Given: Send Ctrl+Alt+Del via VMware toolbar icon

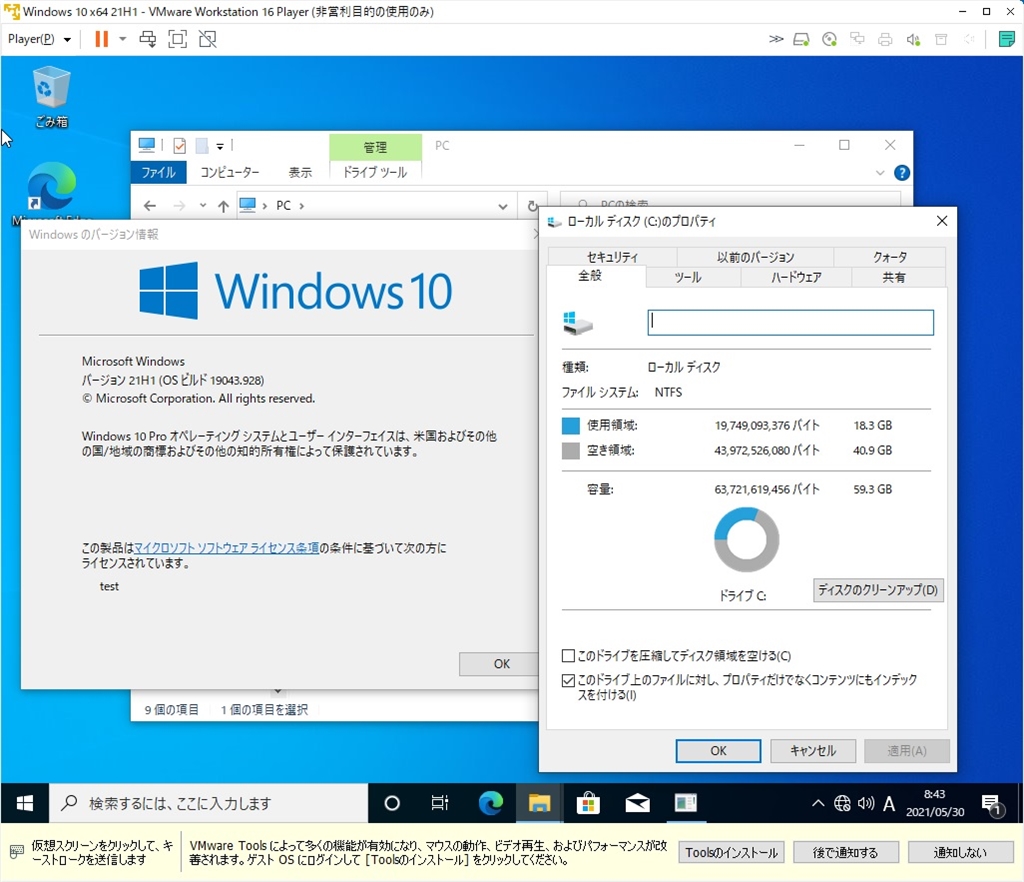Looking at the screenshot, I should coord(148,39).
